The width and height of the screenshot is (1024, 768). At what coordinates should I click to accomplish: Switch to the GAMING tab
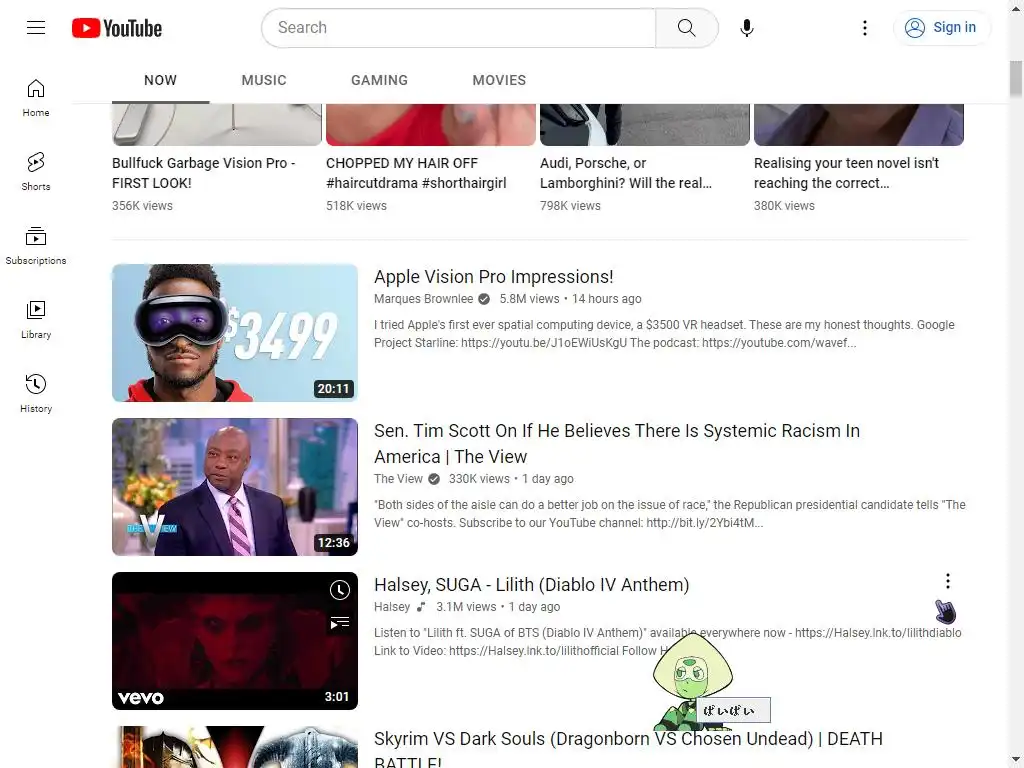[x=379, y=80]
